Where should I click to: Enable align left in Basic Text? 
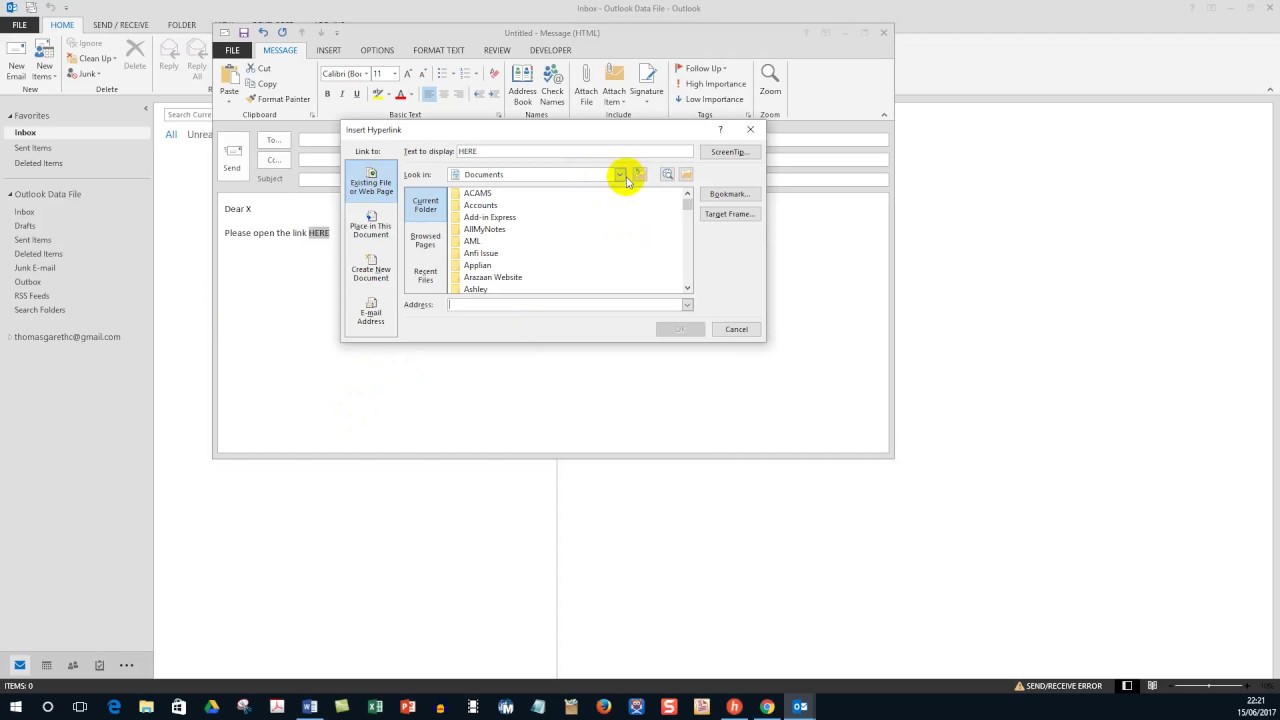click(429, 94)
